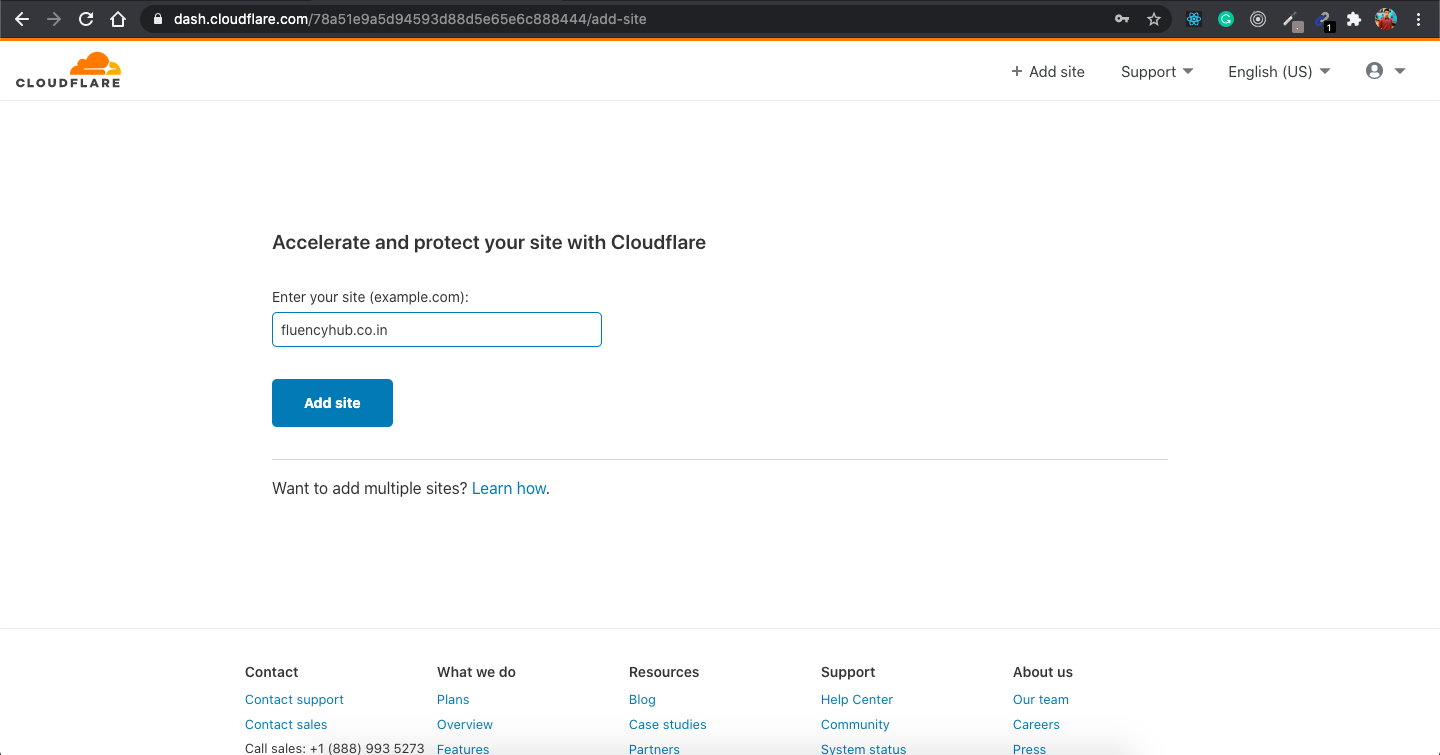Click the browser forward arrow
The width and height of the screenshot is (1440, 755).
(x=54, y=19)
